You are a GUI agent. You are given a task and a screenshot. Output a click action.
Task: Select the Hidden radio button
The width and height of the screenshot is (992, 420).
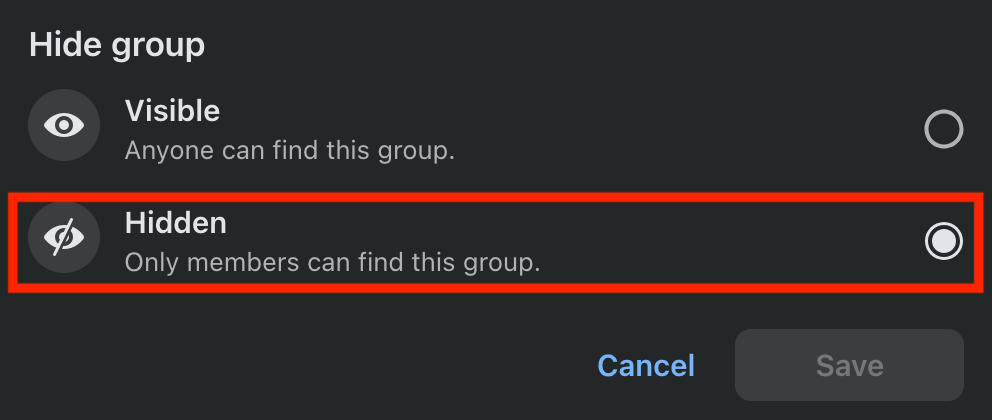[x=943, y=240]
